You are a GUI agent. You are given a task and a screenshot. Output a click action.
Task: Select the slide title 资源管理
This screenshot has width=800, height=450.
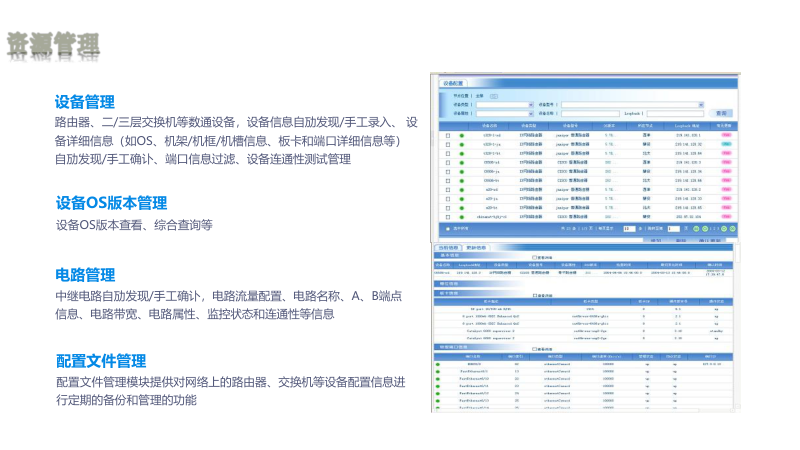pos(54,45)
